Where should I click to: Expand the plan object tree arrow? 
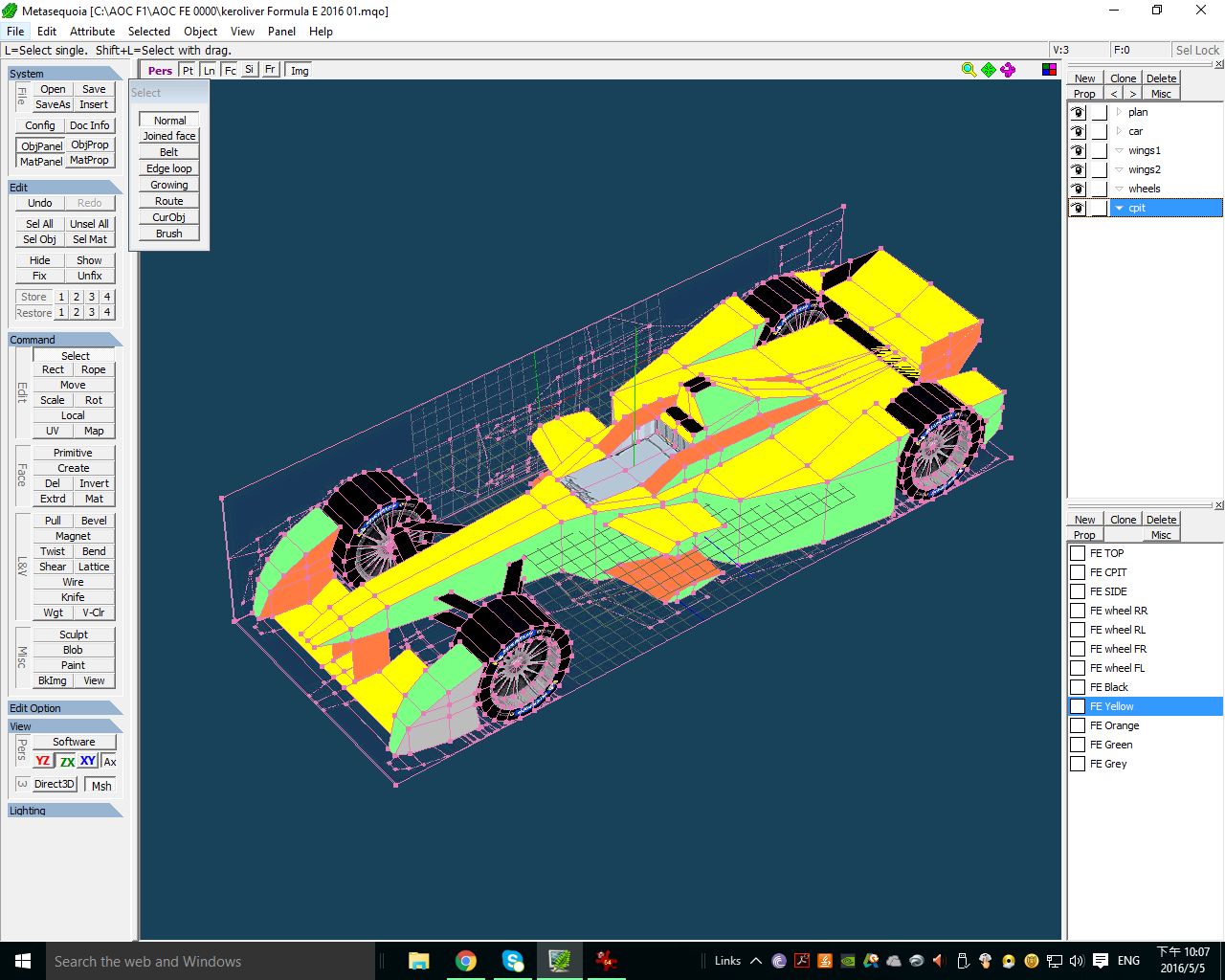click(1119, 112)
